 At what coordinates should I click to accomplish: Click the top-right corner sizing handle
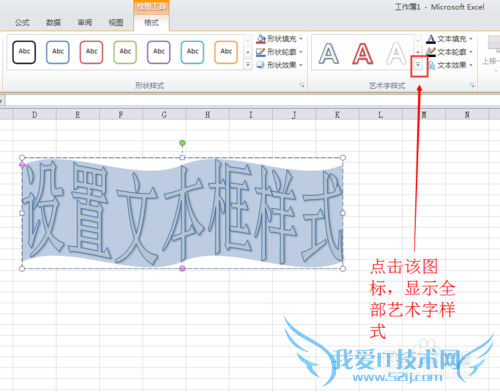(x=343, y=158)
